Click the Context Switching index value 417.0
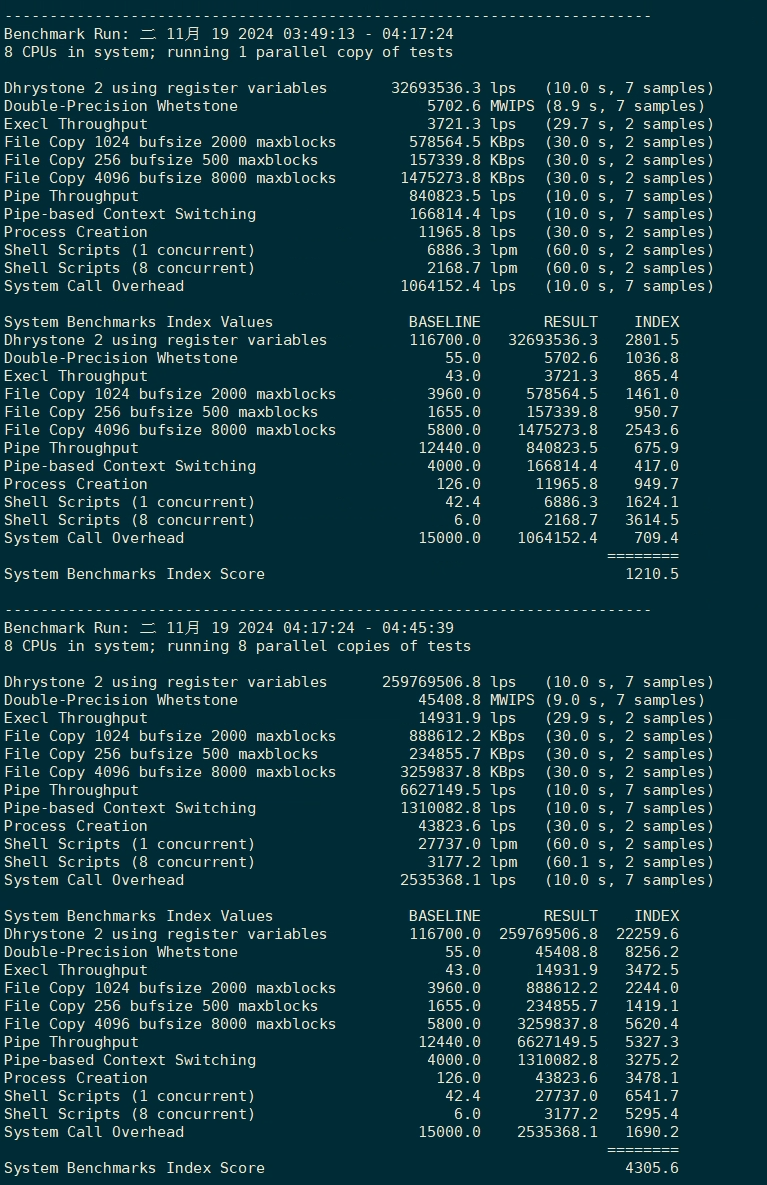 (x=656, y=466)
